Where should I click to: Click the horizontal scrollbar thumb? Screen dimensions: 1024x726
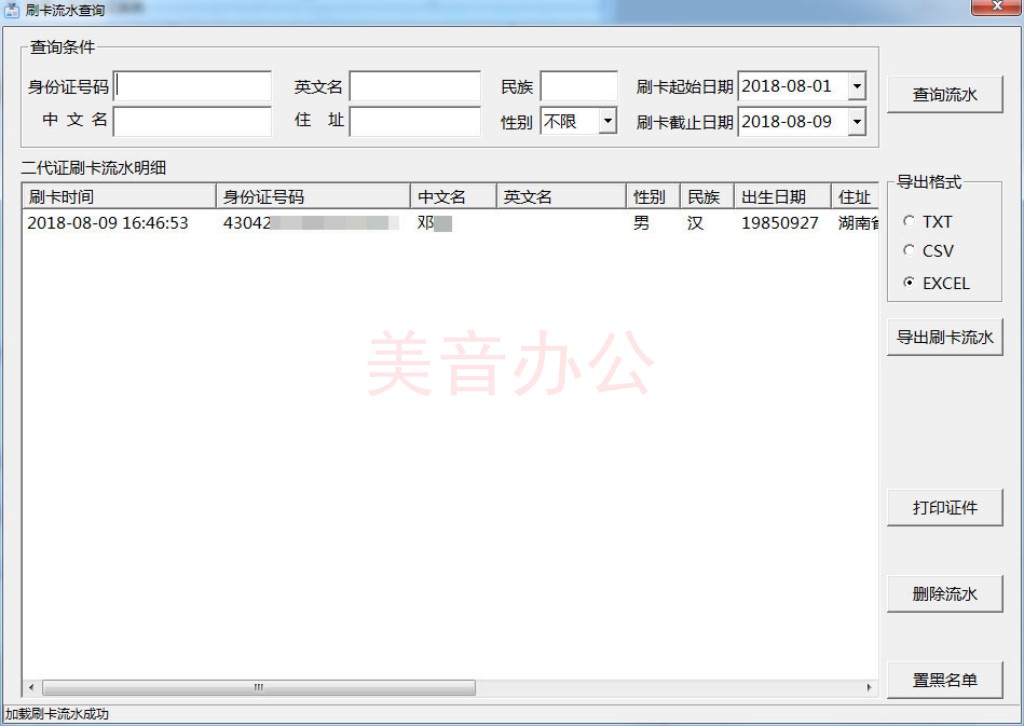[x=258, y=688]
